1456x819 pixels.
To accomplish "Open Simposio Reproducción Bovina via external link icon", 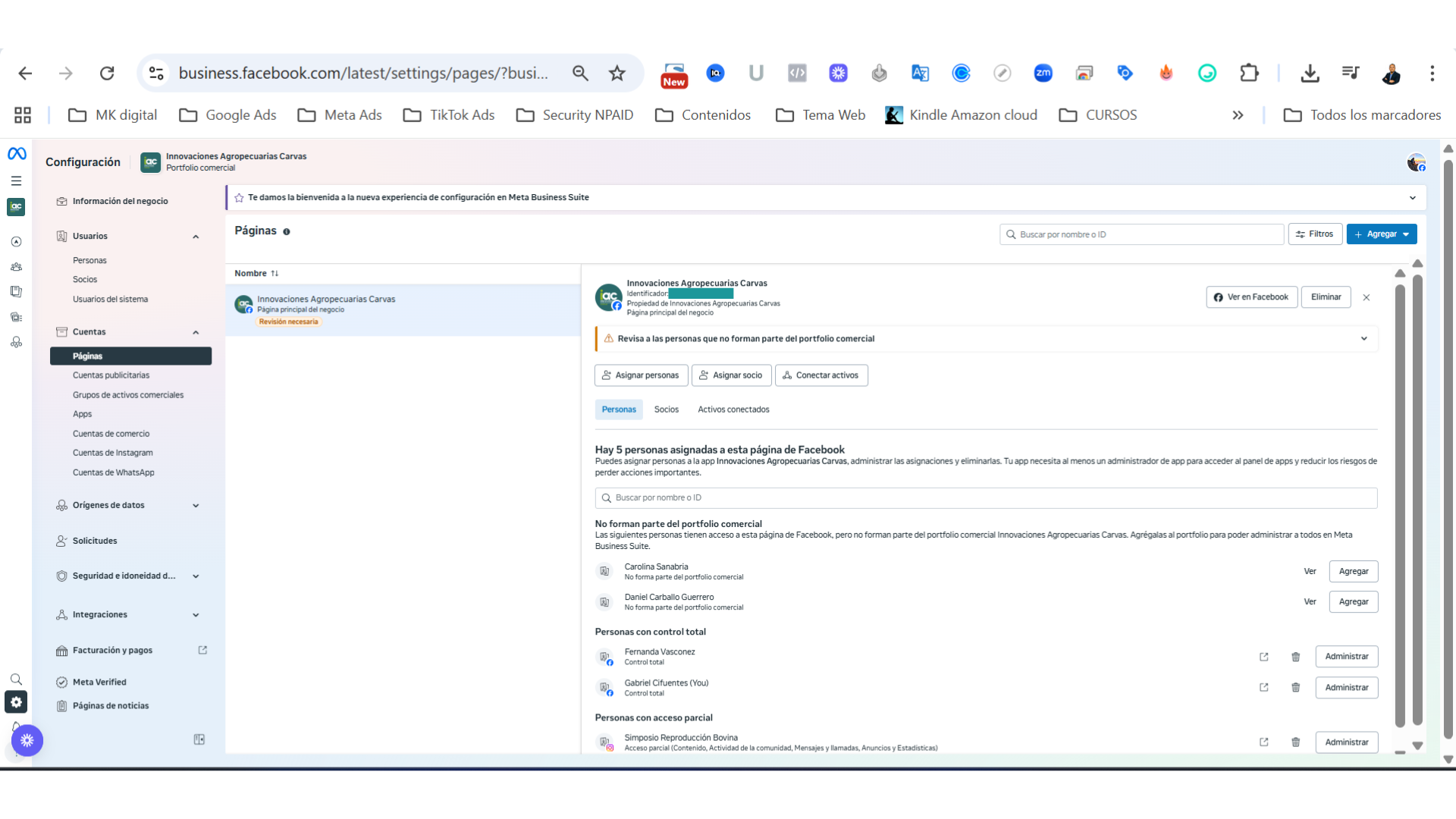I will coord(1264,742).
